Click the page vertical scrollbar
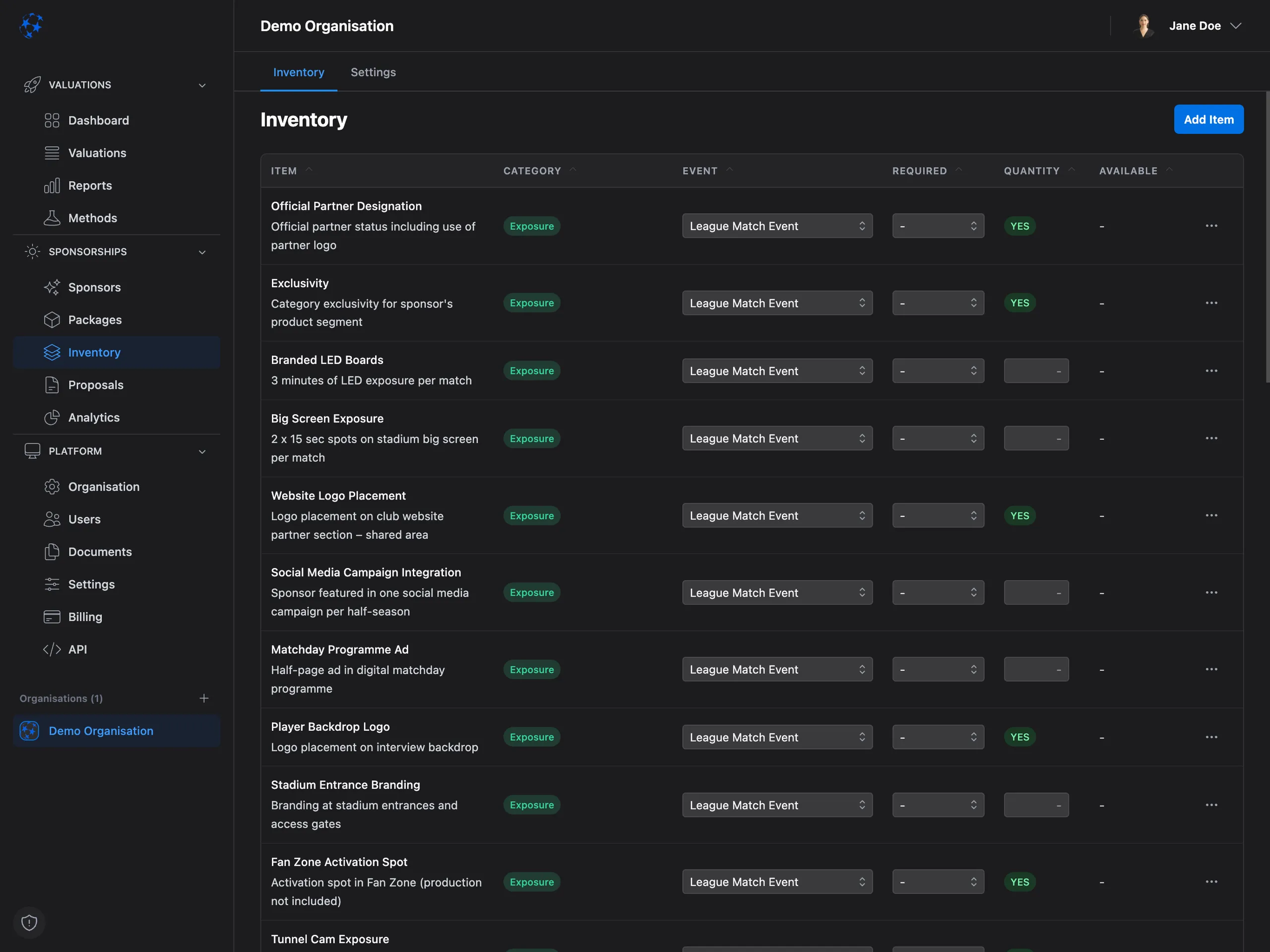Viewport: 1270px width, 952px height. pyautogui.click(x=1267, y=237)
